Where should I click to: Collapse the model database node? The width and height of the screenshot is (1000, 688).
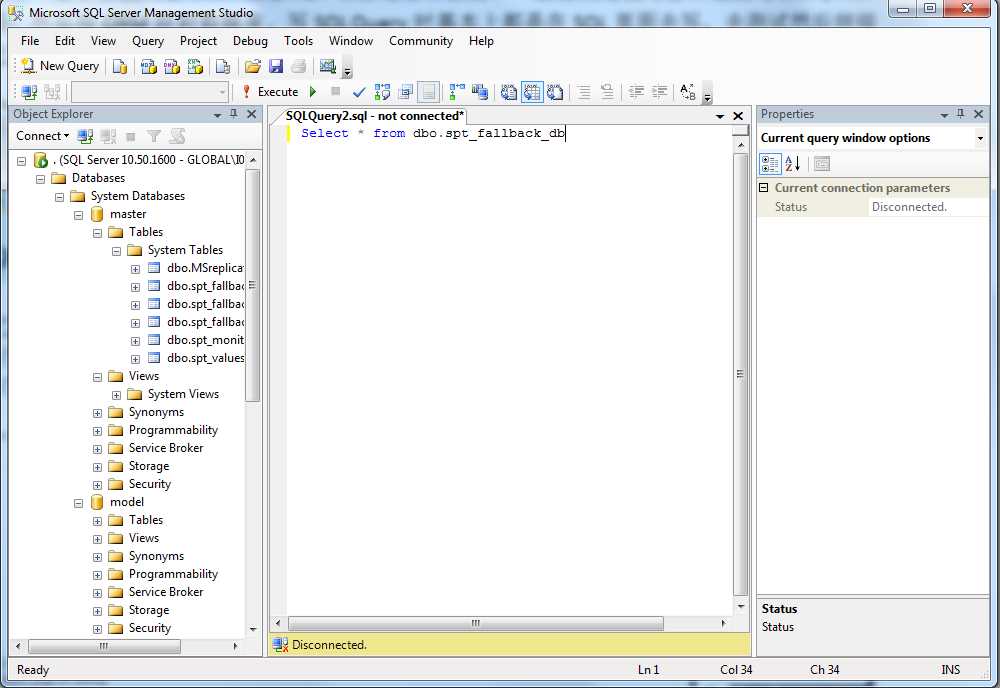pyautogui.click(x=78, y=503)
